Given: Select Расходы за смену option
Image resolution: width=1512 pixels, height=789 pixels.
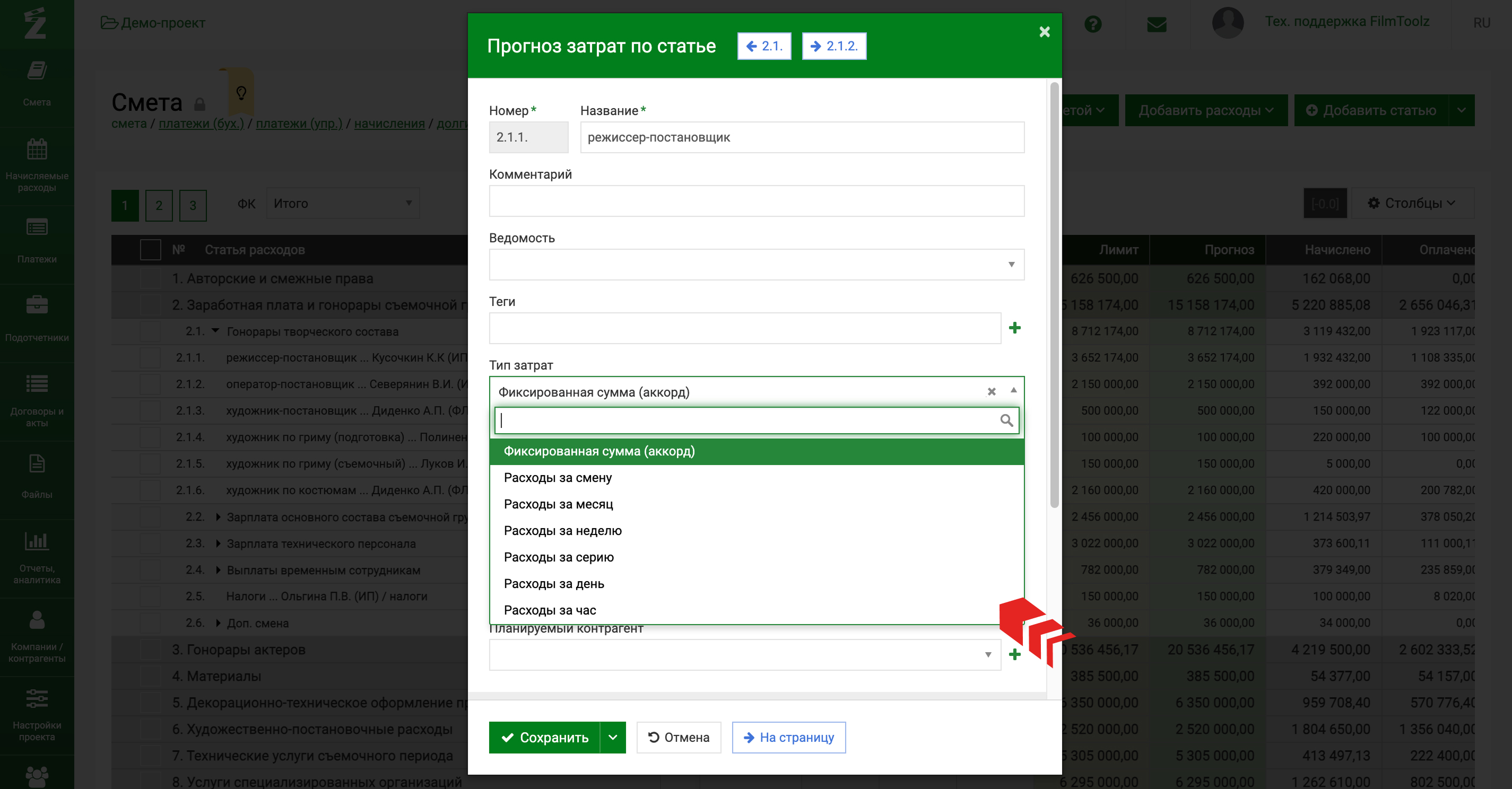Looking at the screenshot, I should 757,478.
